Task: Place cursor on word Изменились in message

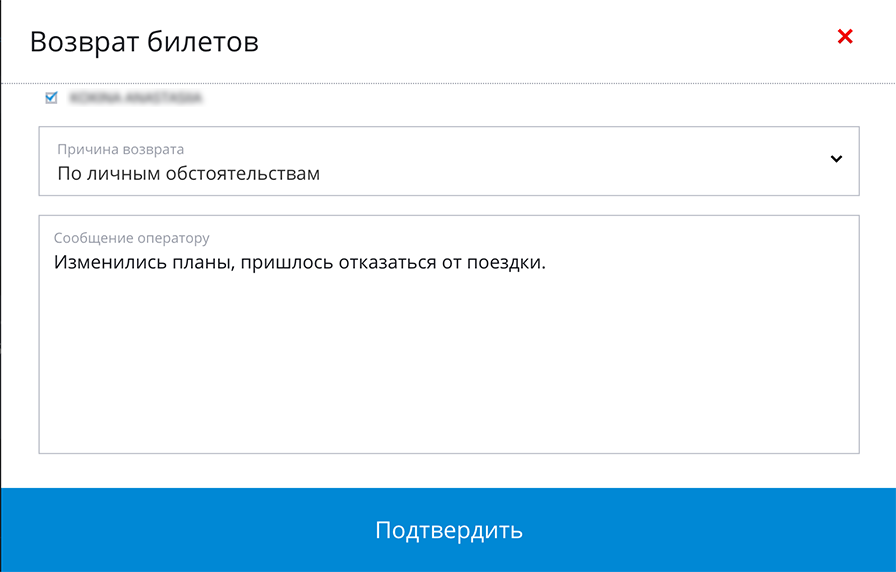Action: click(104, 263)
